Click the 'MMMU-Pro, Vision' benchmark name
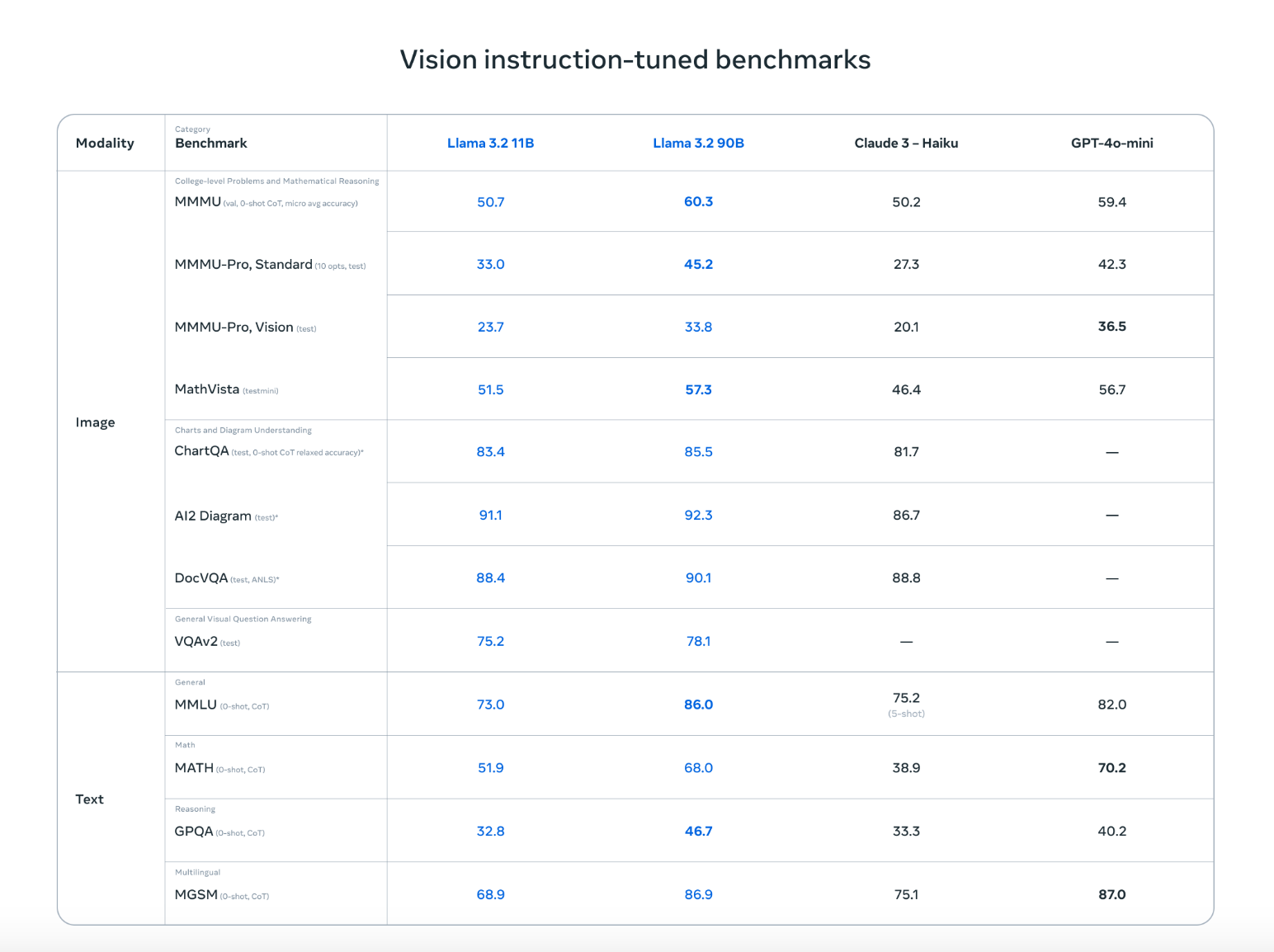This screenshot has height=952, width=1274. 234,327
